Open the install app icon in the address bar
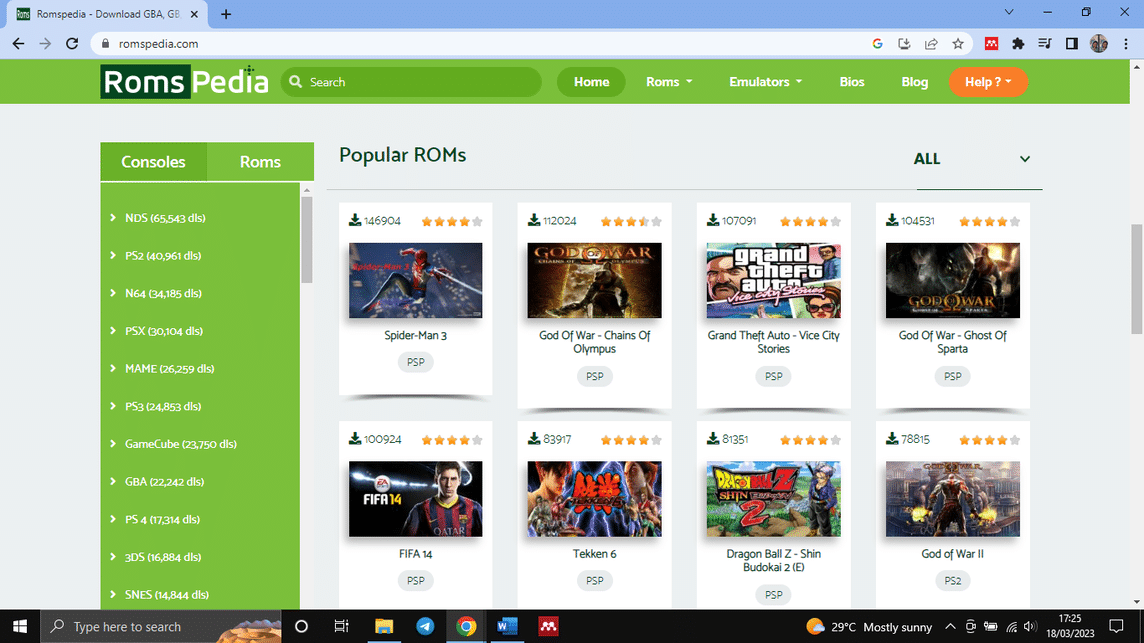This screenshot has width=1144, height=643. (904, 44)
